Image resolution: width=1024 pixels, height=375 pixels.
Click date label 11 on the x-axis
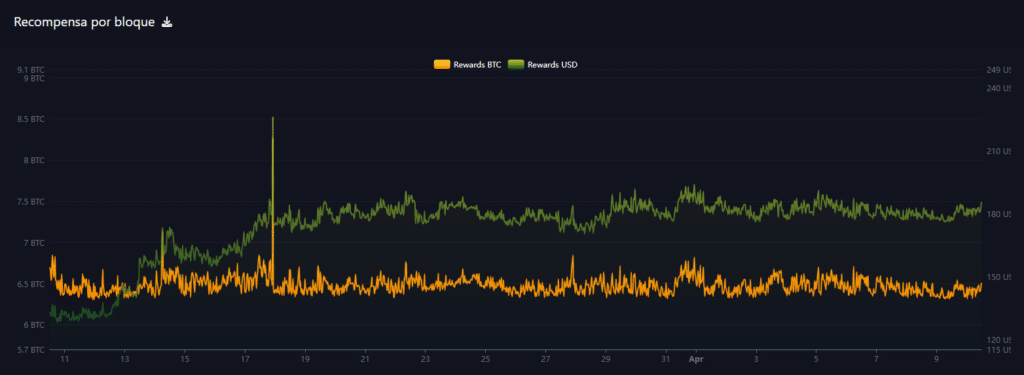65,359
